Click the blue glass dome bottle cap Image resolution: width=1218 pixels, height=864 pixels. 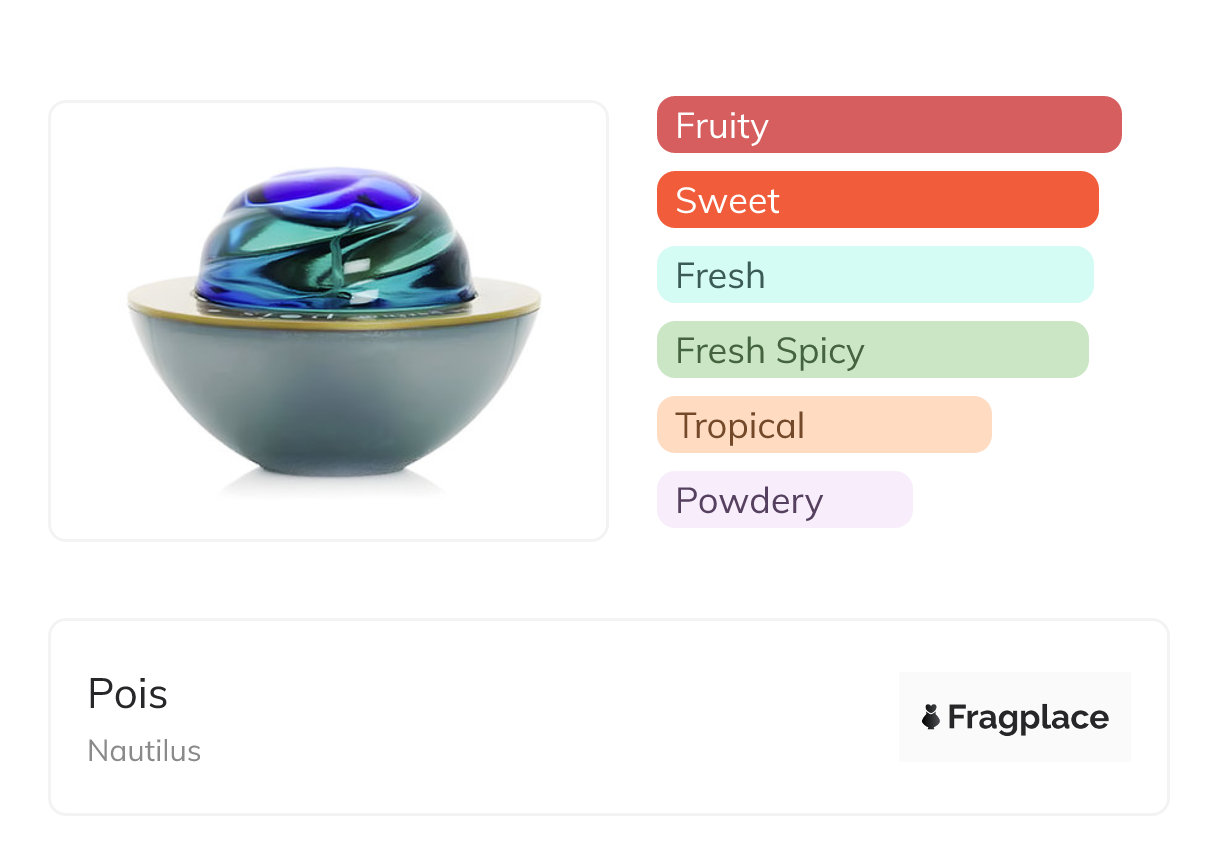(x=335, y=235)
